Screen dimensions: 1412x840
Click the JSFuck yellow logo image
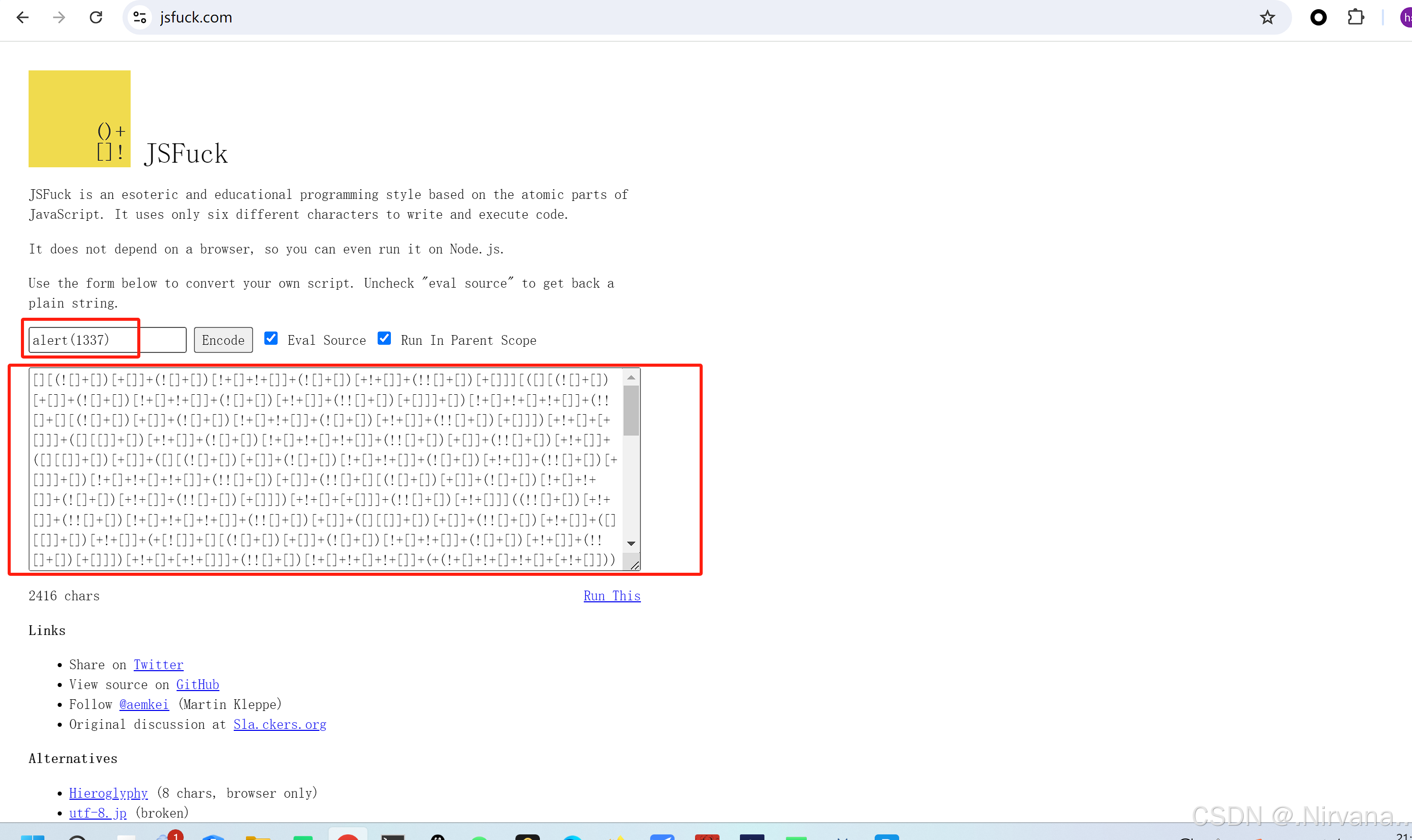[79, 118]
